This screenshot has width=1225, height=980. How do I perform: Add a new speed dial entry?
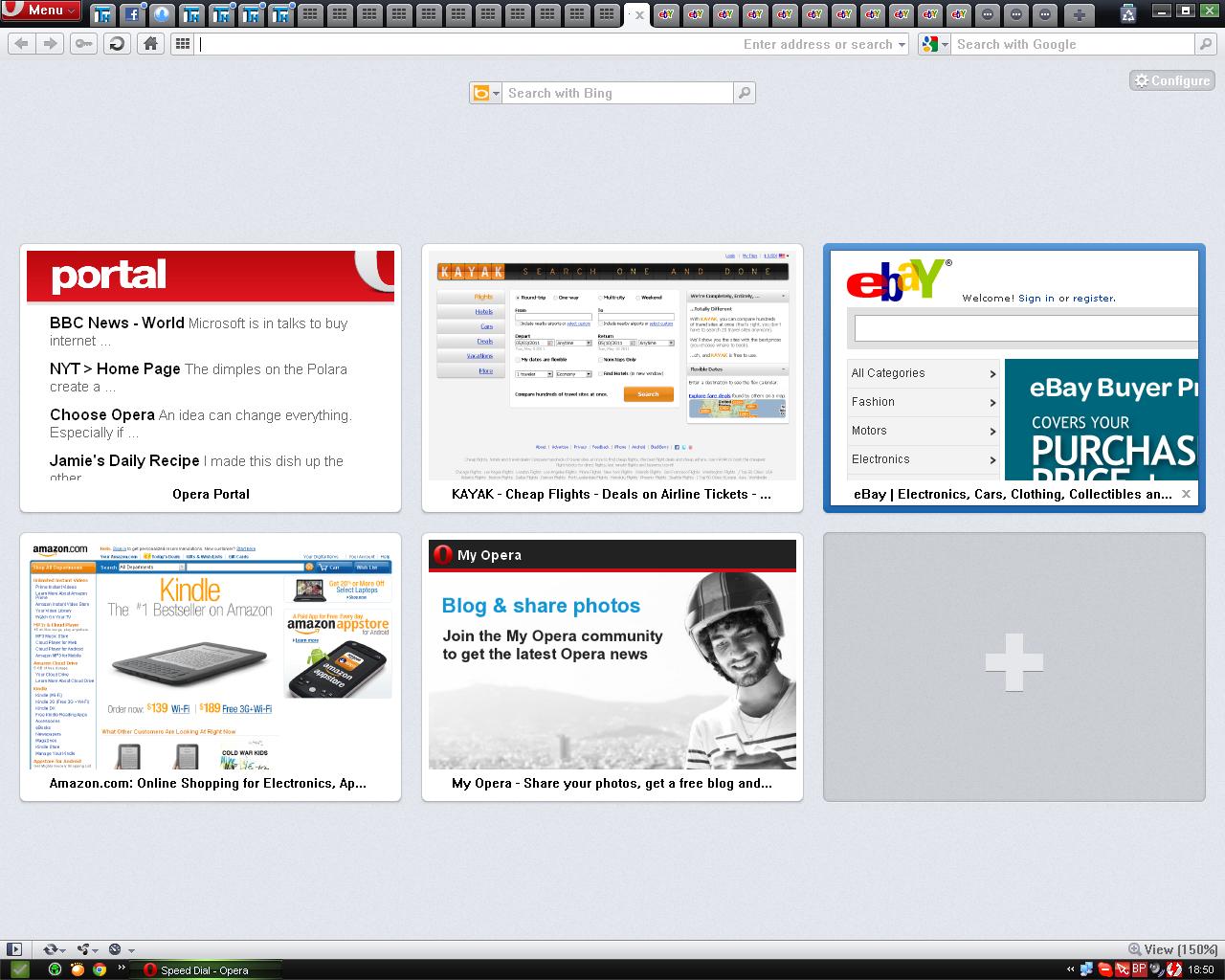coord(1013,666)
